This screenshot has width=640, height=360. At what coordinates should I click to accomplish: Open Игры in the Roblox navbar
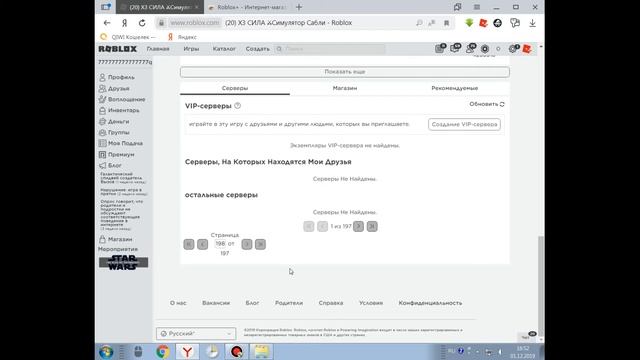(x=191, y=49)
